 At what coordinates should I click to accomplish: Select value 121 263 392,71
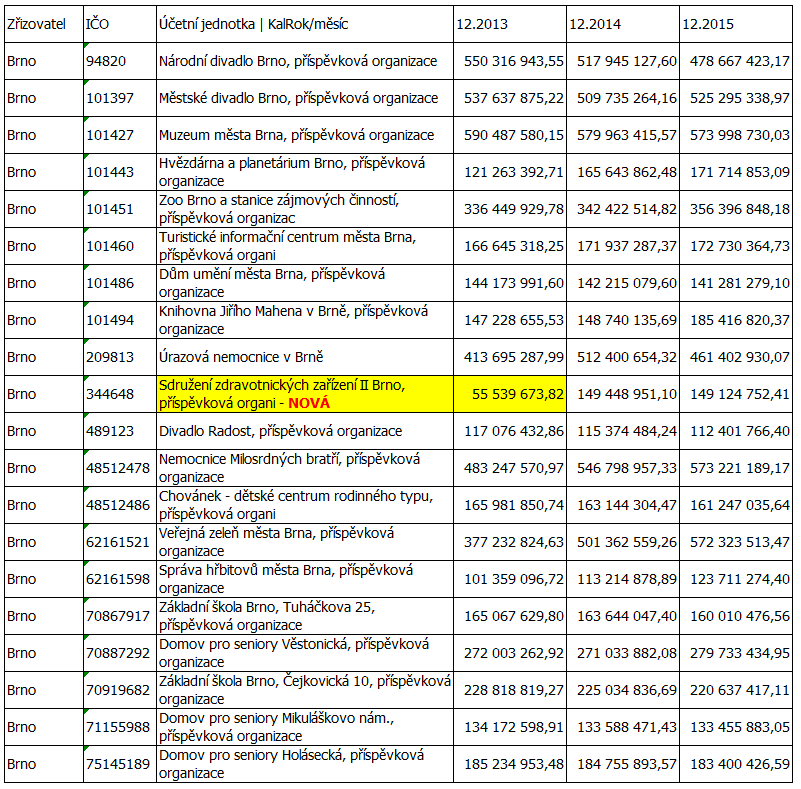[x=510, y=172]
